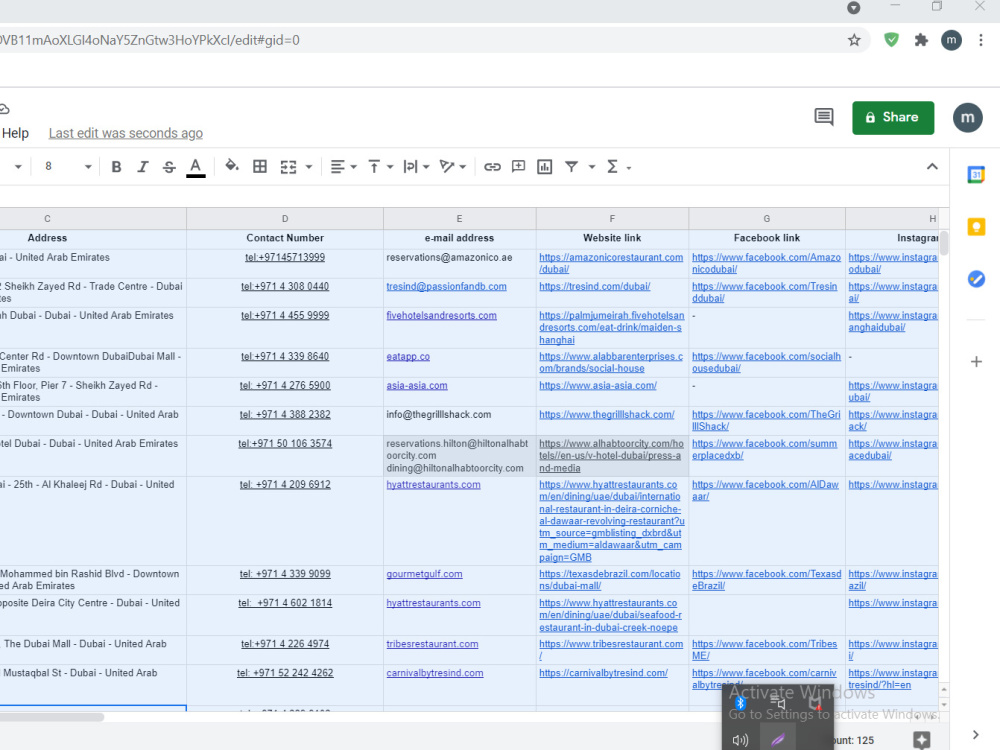This screenshot has width=1000, height=750.
Task: Click the horizontal scrollbar thumb
Action: [x=51, y=717]
